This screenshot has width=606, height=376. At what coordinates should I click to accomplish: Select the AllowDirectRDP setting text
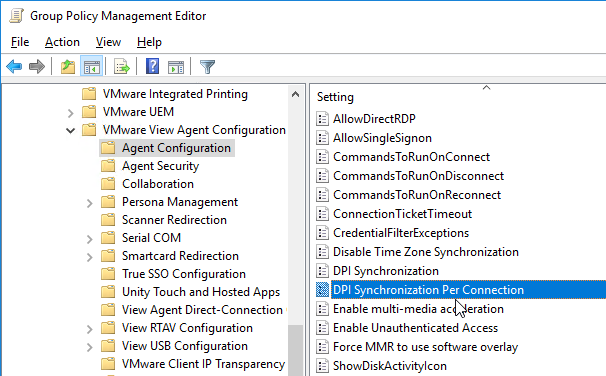(374, 119)
